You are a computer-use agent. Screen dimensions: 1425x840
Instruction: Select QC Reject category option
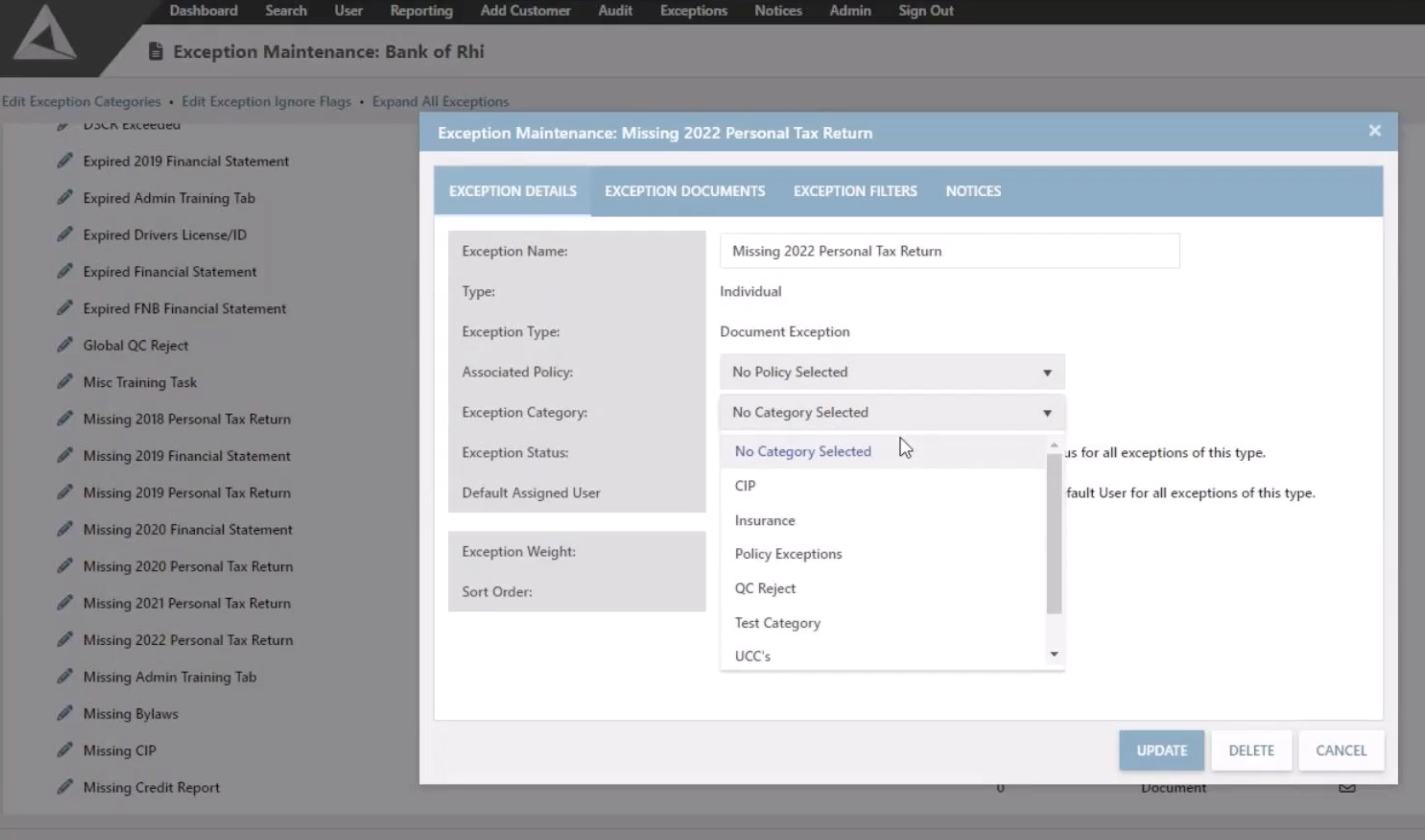[764, 588]
